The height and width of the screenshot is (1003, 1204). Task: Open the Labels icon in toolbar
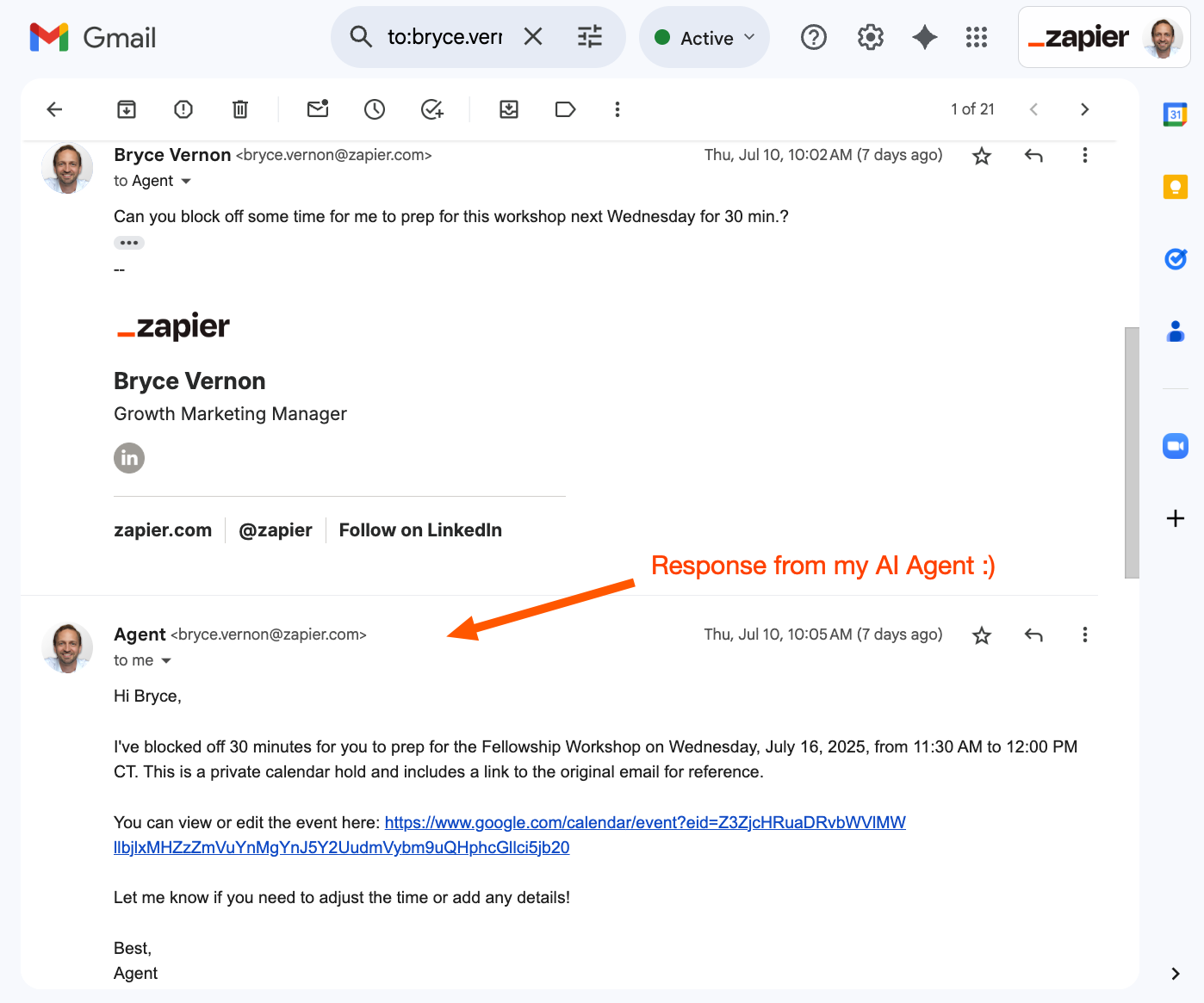point(566,109)
